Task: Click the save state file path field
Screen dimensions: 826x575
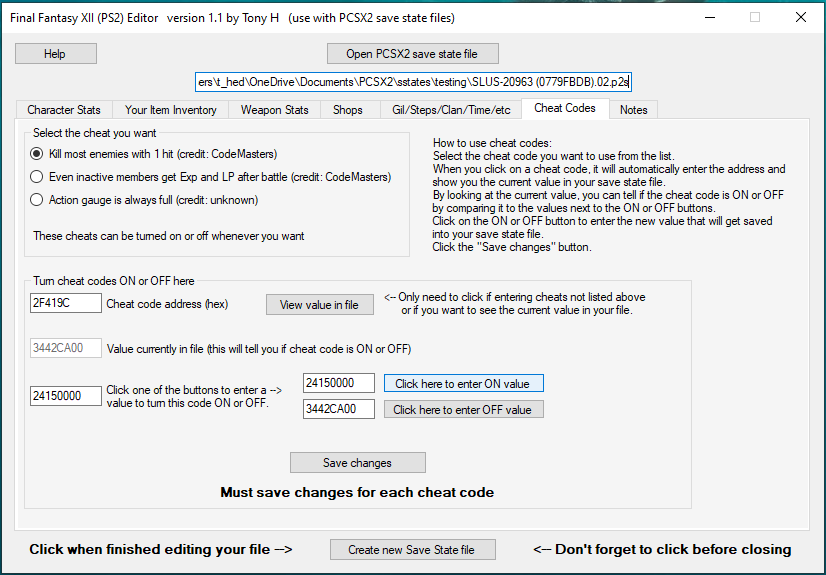Action: tap(413, 82)
